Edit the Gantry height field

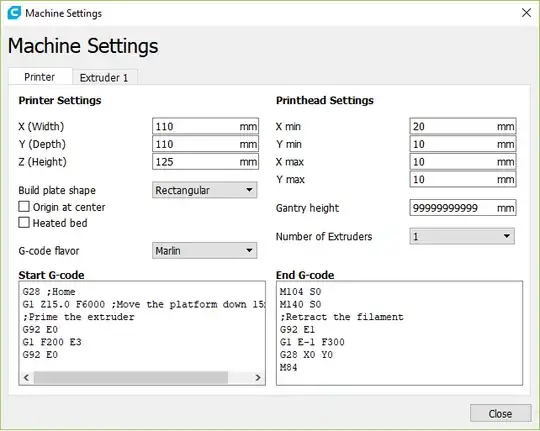pyautogui.click(x=463, y=208)
